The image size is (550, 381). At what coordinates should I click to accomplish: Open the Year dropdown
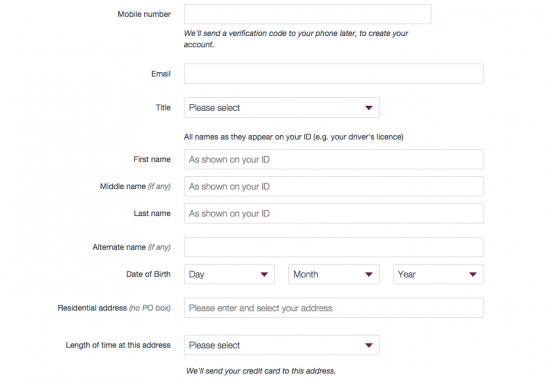pyautogui.click(x=438, y=274)
